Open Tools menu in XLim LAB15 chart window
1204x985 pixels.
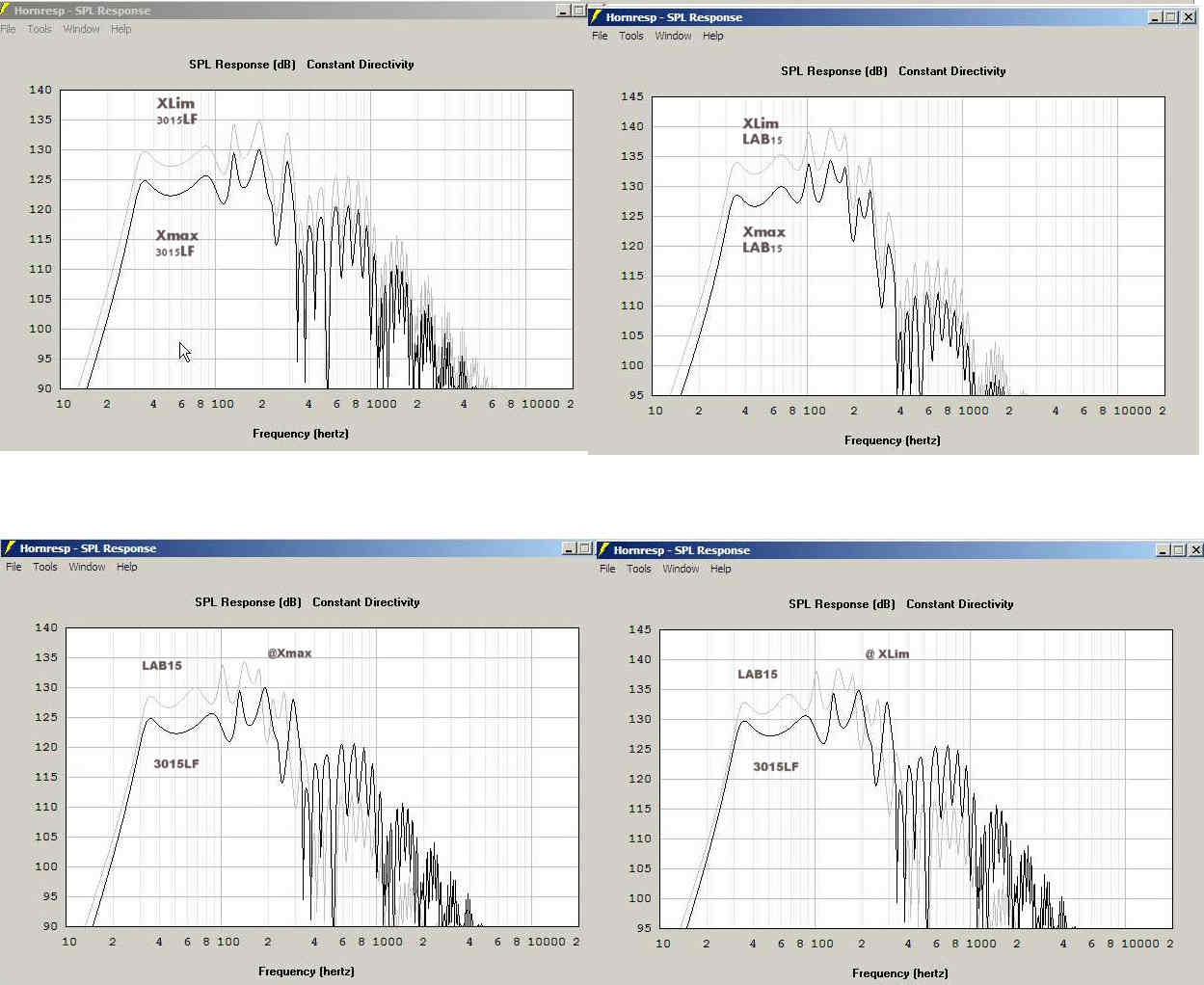631,36
